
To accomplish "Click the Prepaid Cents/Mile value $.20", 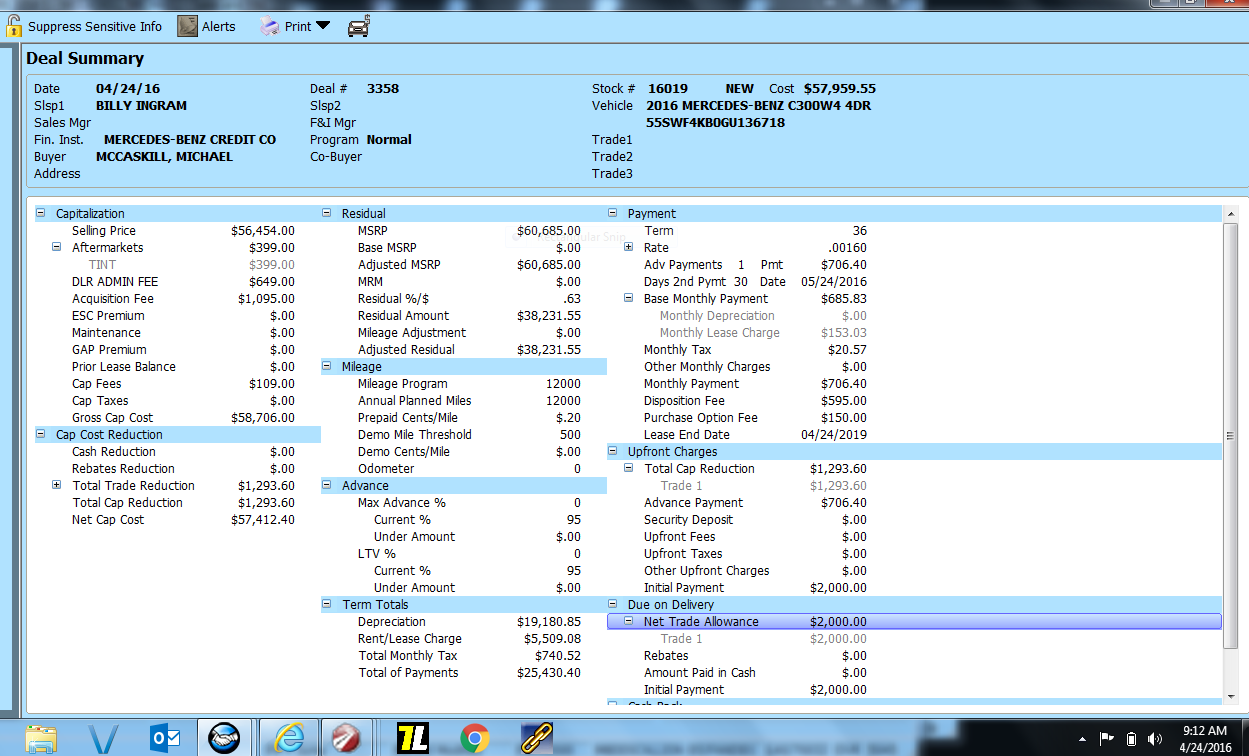I will pos(567,417).
